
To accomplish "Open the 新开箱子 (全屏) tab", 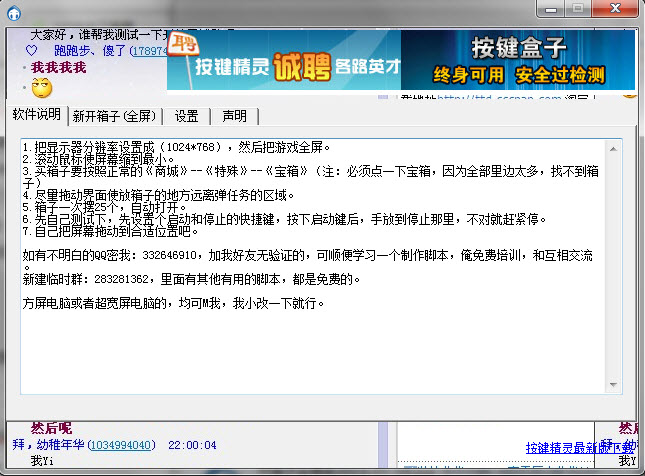I will [x=115, y=116].
